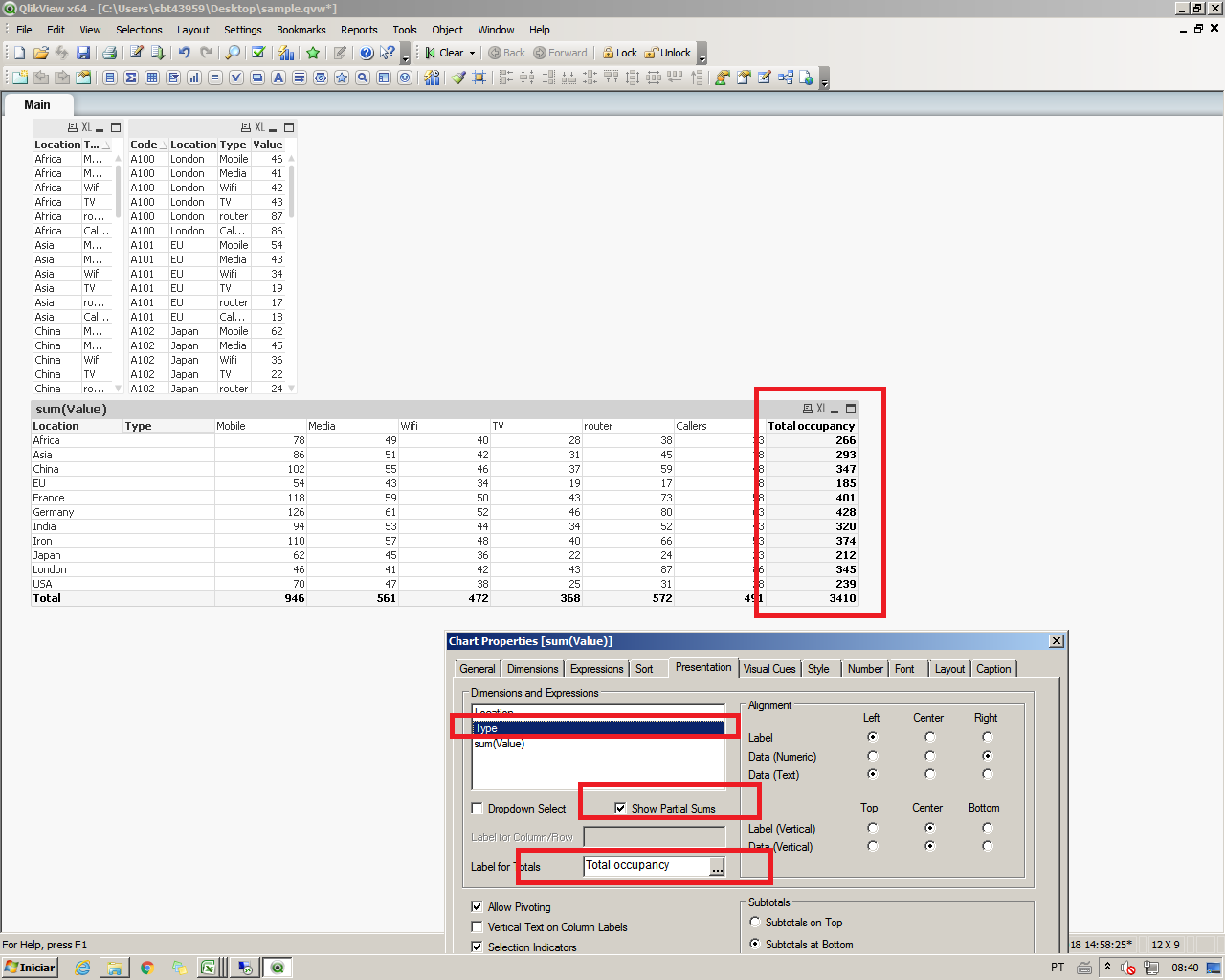Open the Bookmarks menu
The image size is (1225, 980).
(x=301, y=30)
